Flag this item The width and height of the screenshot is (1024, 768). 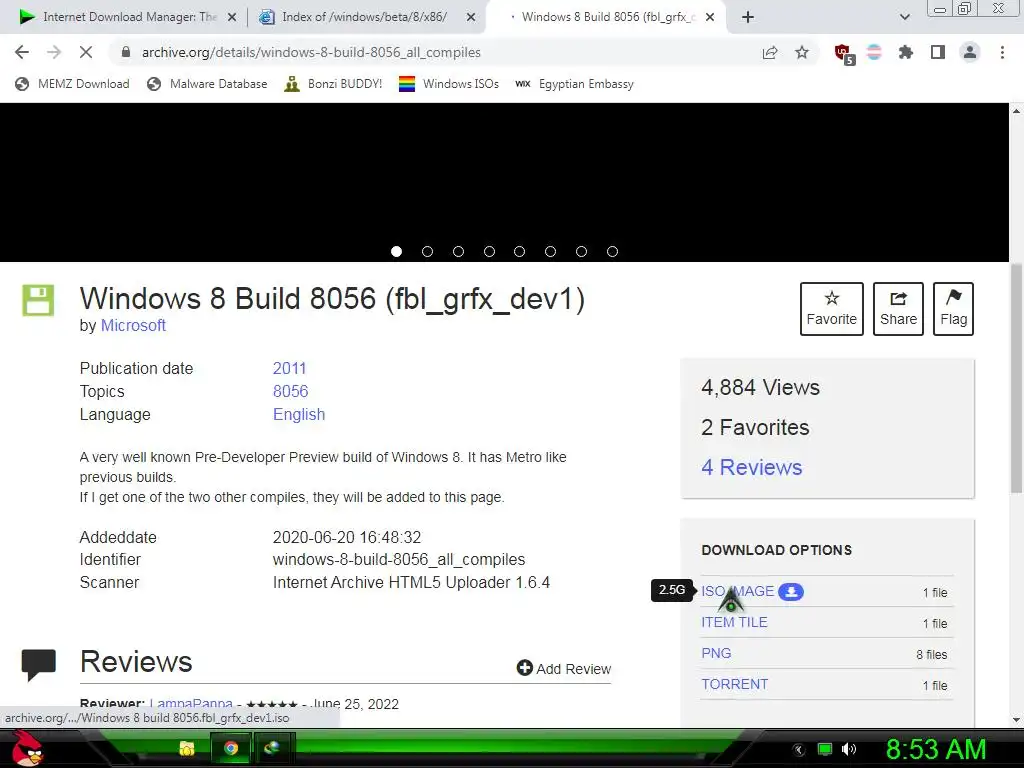[x=953, y=309]
